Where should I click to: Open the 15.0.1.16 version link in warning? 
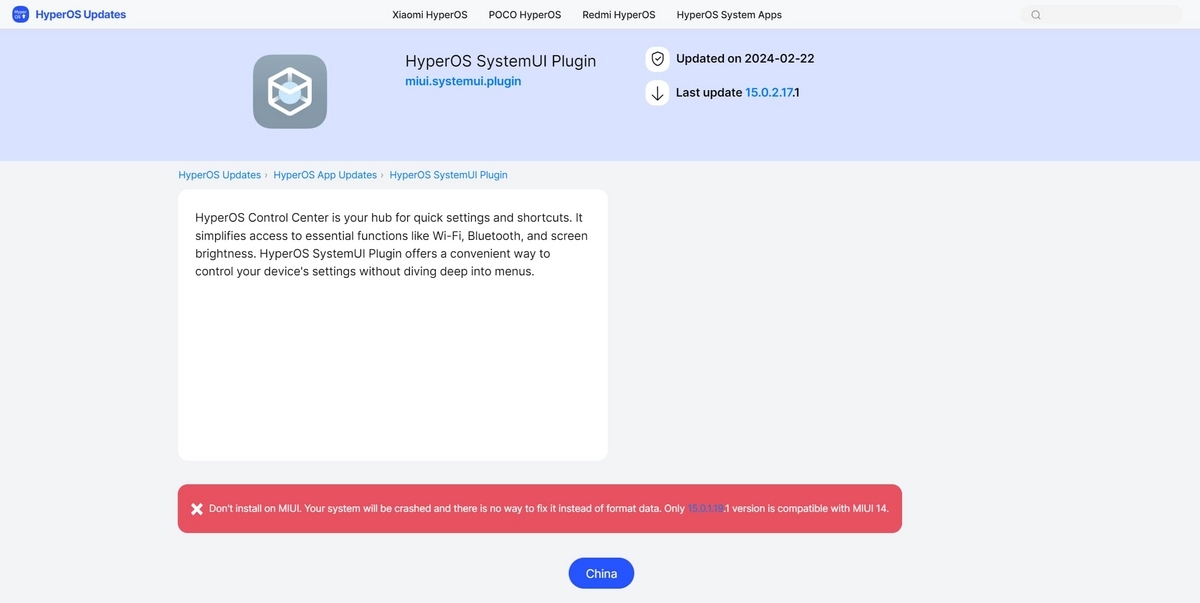tap(706, 509)
